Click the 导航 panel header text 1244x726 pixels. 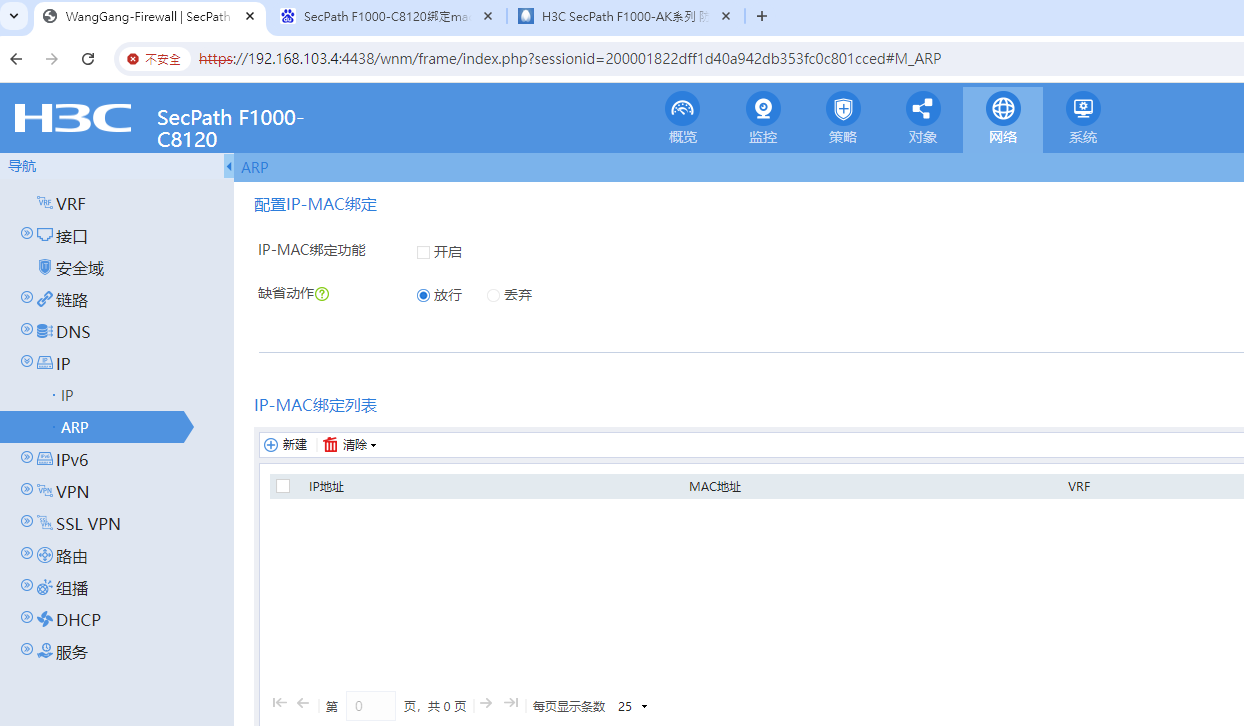(22, 166)
